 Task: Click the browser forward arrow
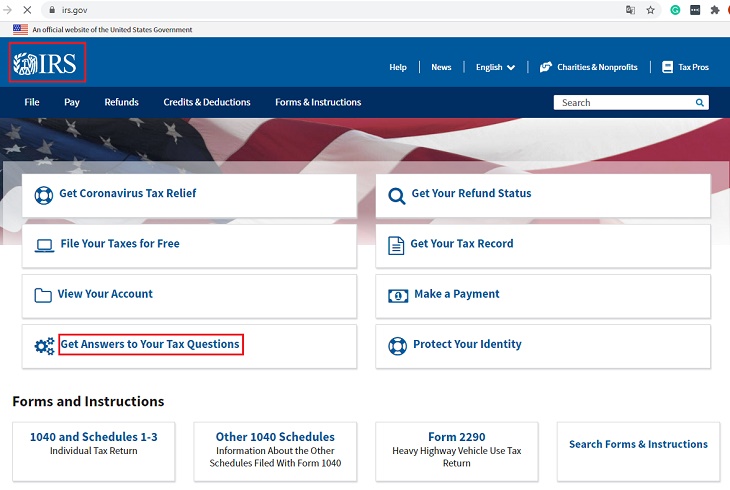click(7, 10)
